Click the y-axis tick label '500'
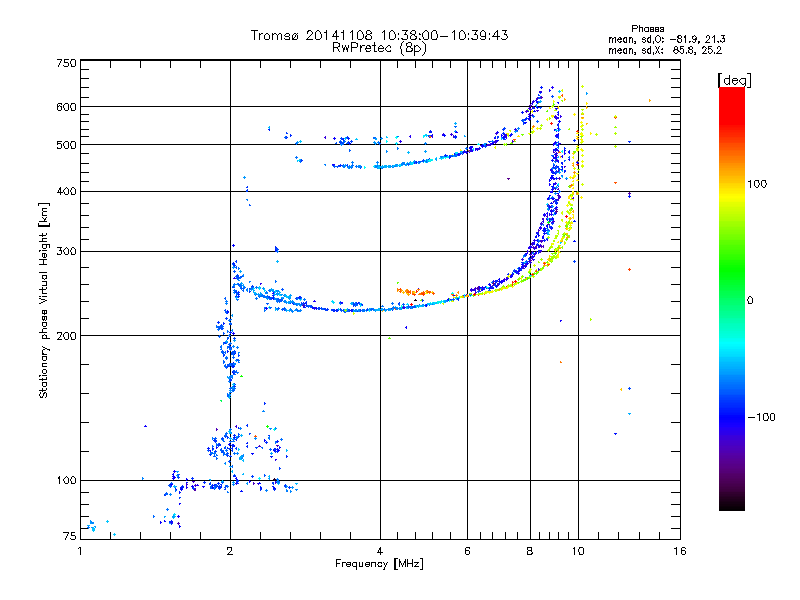Viewport: 800px width, 600px height. tap(66, 145)
